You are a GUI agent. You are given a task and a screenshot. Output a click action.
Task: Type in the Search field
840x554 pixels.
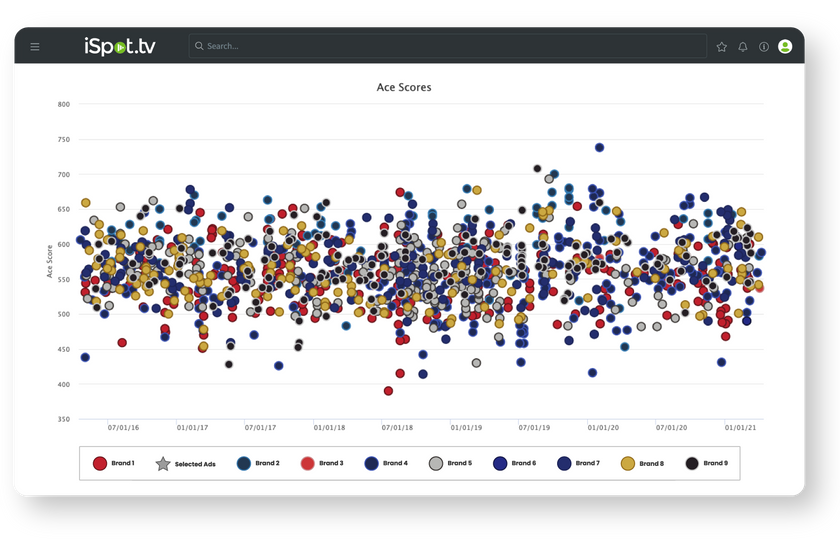click(x=450, y=46)
